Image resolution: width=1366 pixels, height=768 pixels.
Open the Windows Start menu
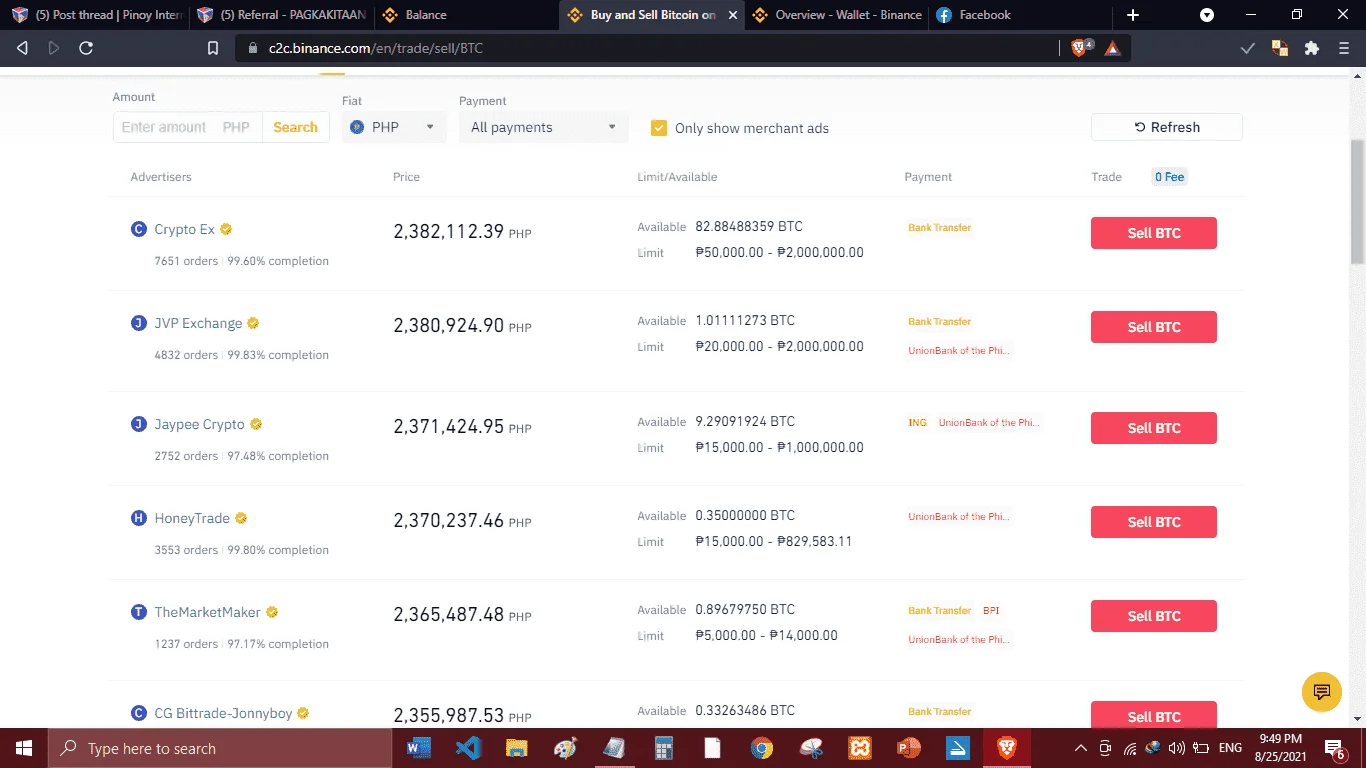click(x=23, y=748)
